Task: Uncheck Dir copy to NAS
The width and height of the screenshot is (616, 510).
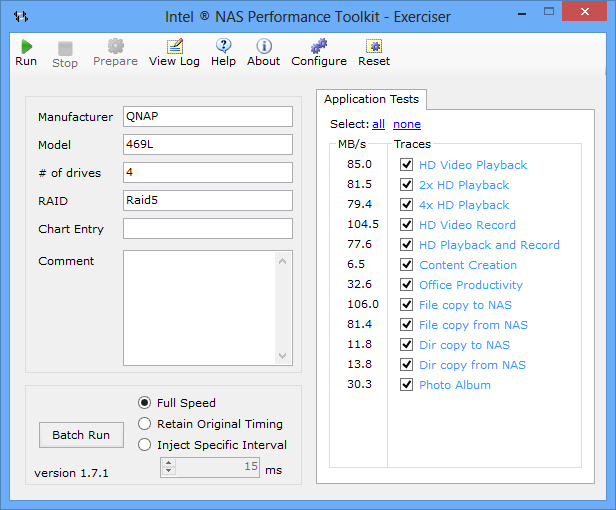Action: [x=406, y=345]
